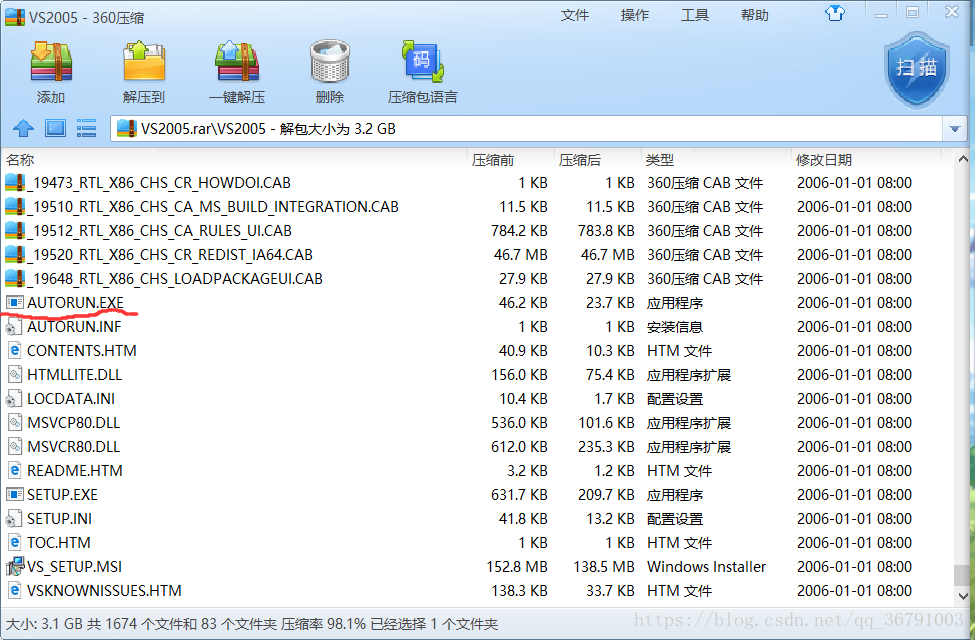
Task: Open the 文件 (File) menu
Action: coord(575,15)
